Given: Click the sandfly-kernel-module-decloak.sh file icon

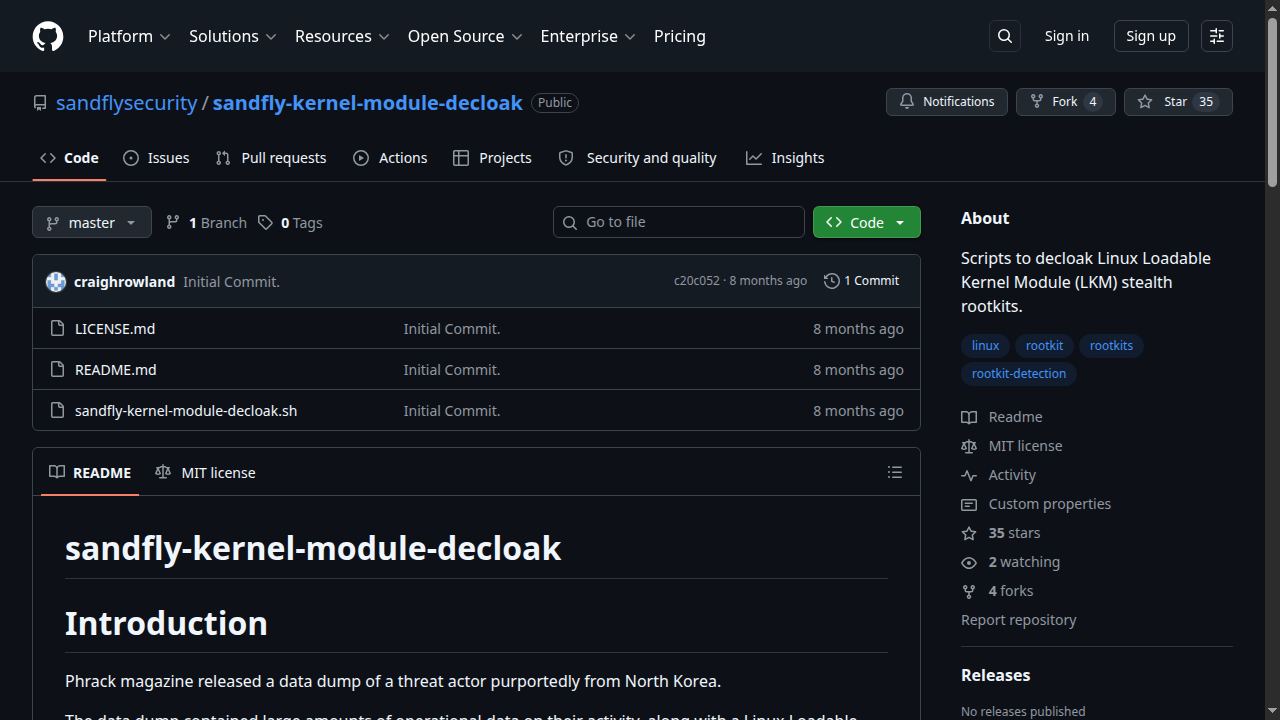Looking at the screenshot, I should (58, 411).
